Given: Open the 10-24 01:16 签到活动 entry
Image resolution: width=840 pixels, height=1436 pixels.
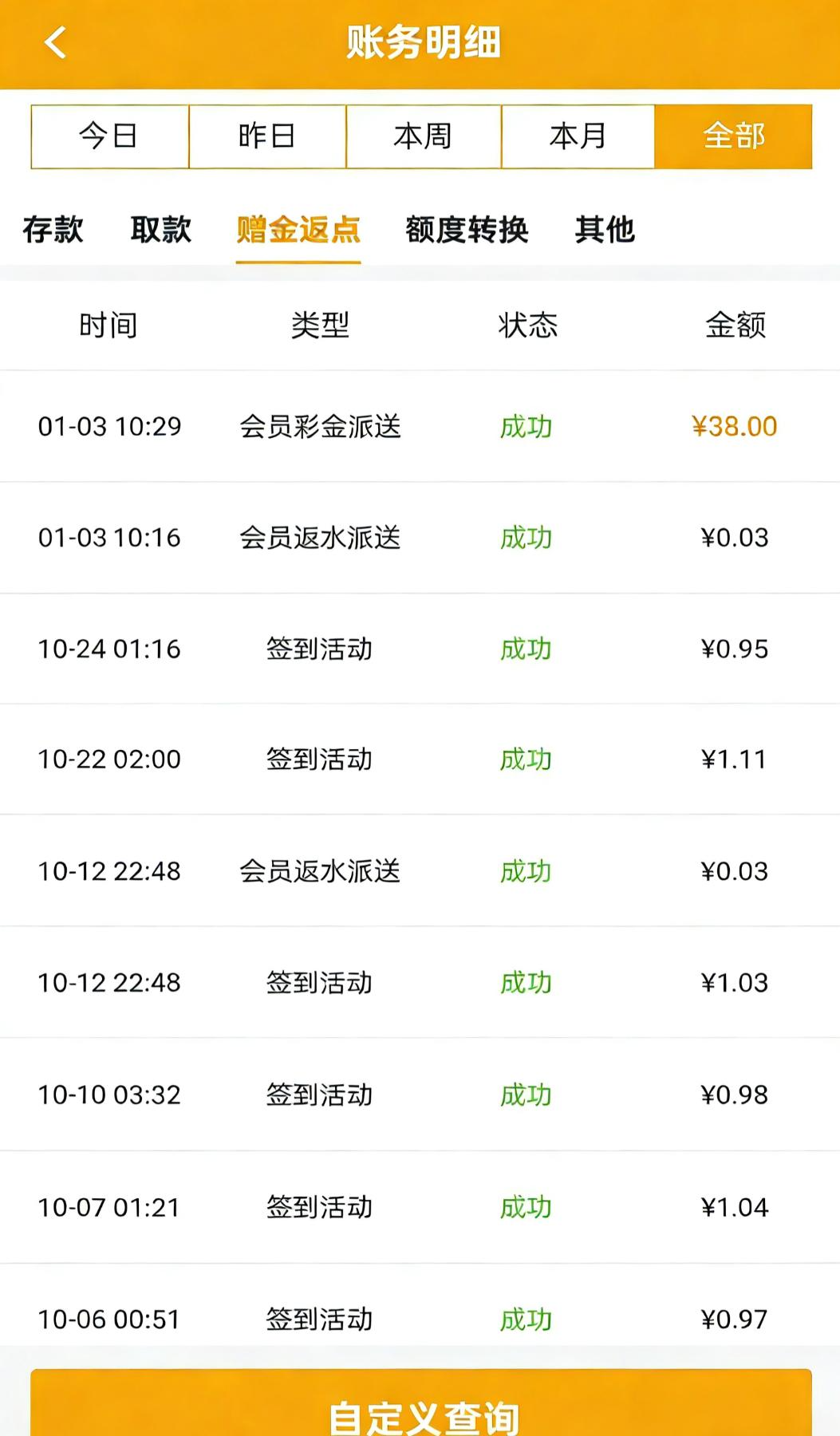Looking at the screenshot, I should tap(420, 649).
